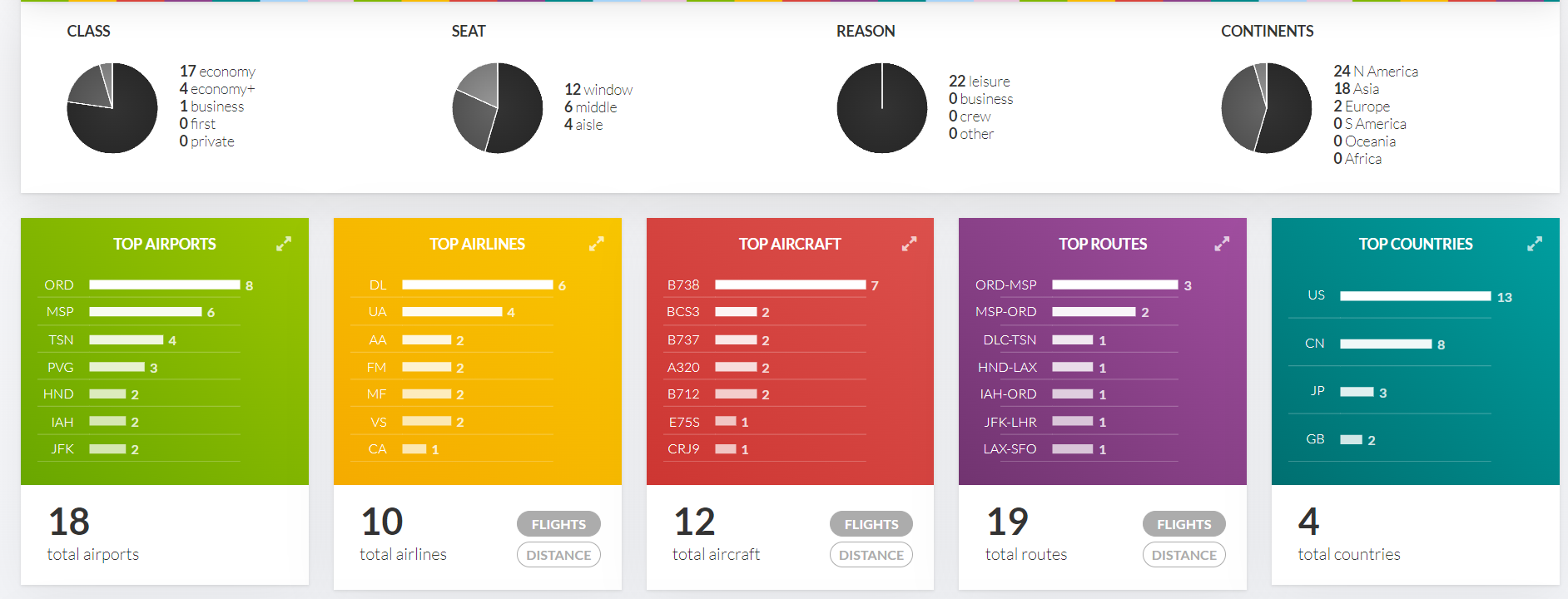This screenshot has width=1568, height=599.
Task: Click the '6 middle' legend entry
Action: (591, 106)
